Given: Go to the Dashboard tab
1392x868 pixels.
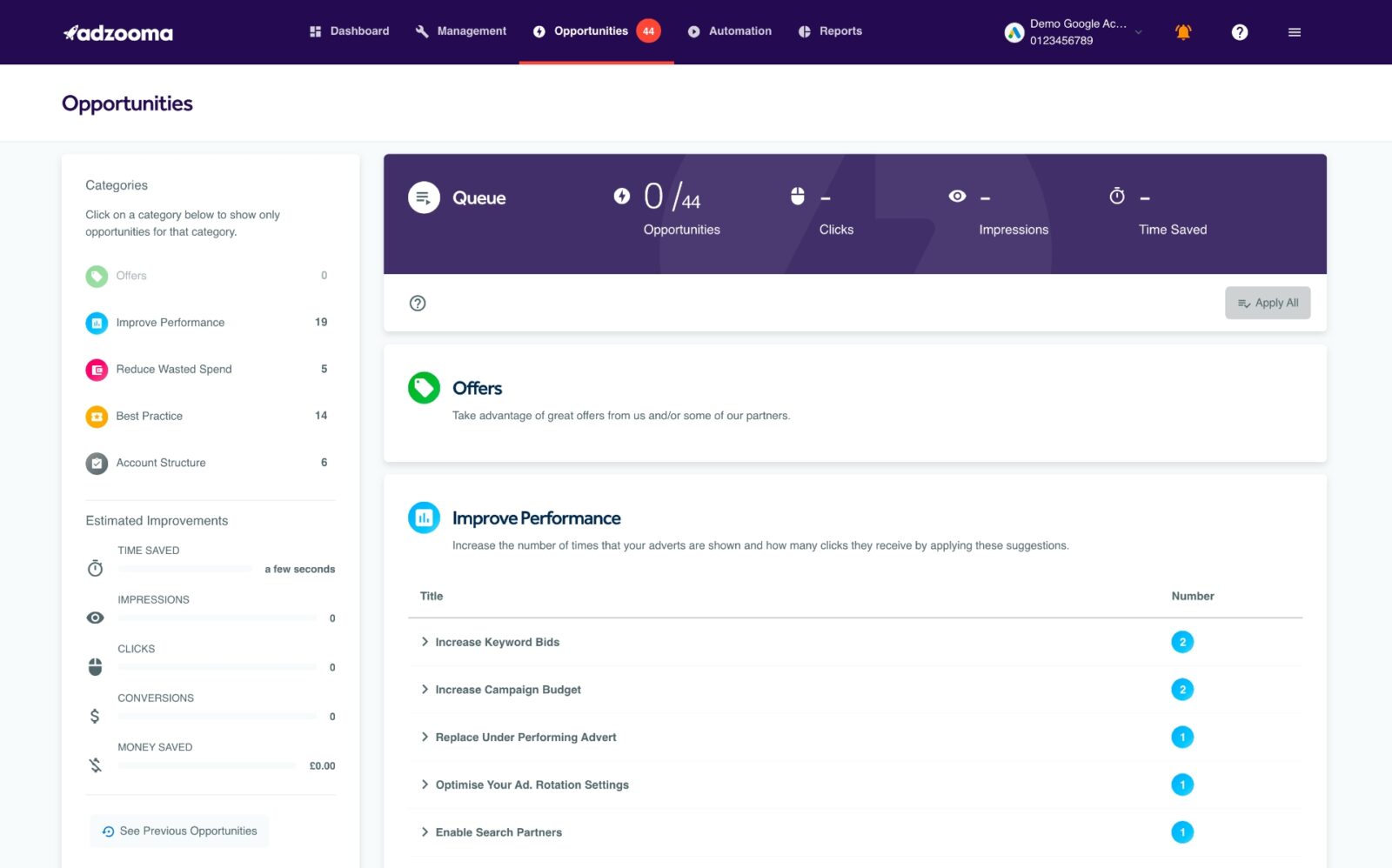Looking at the screenshot, I should pos(350,31).
